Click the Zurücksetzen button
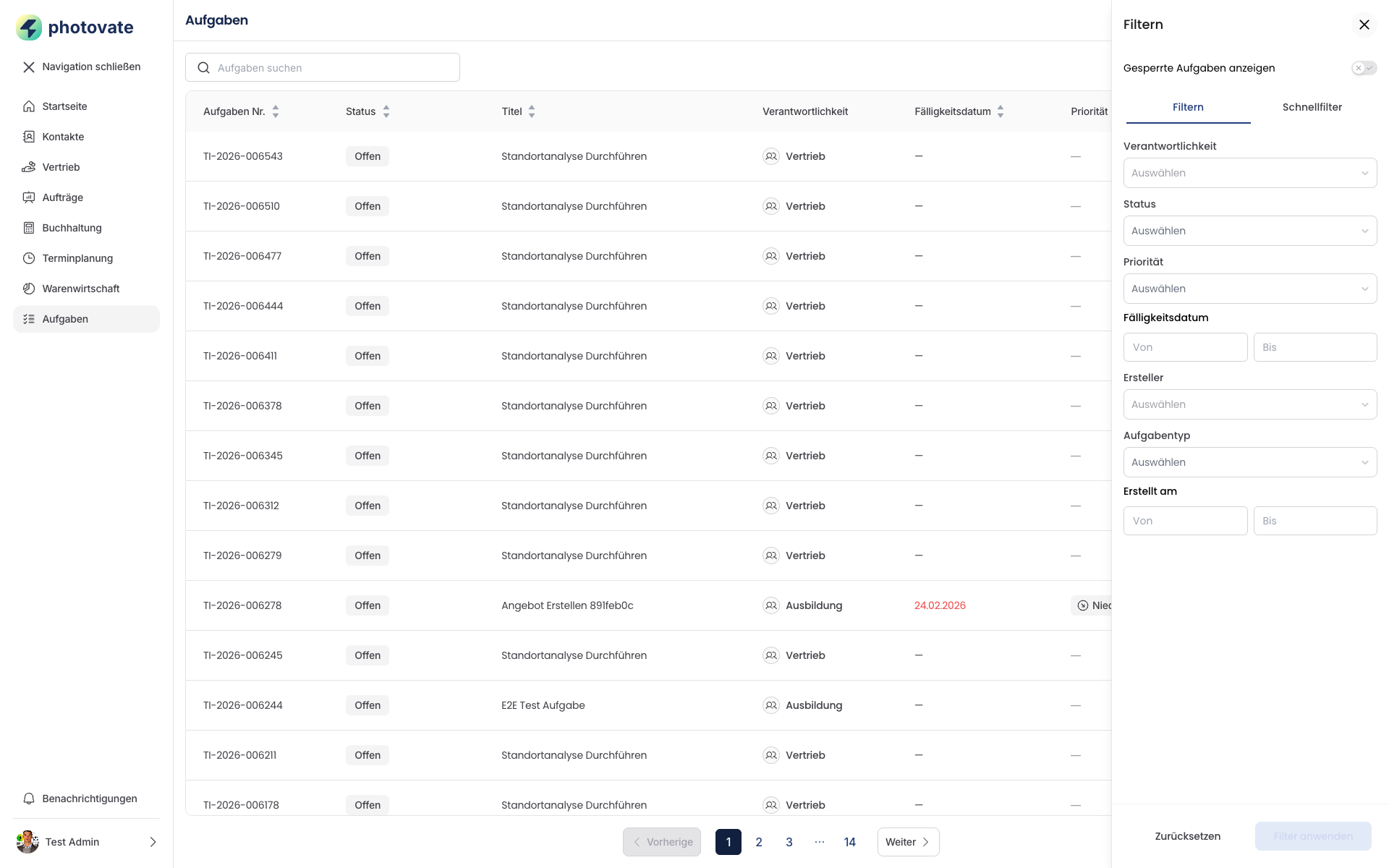Viewport: 1389px width, 868px height. [1187, 836]
